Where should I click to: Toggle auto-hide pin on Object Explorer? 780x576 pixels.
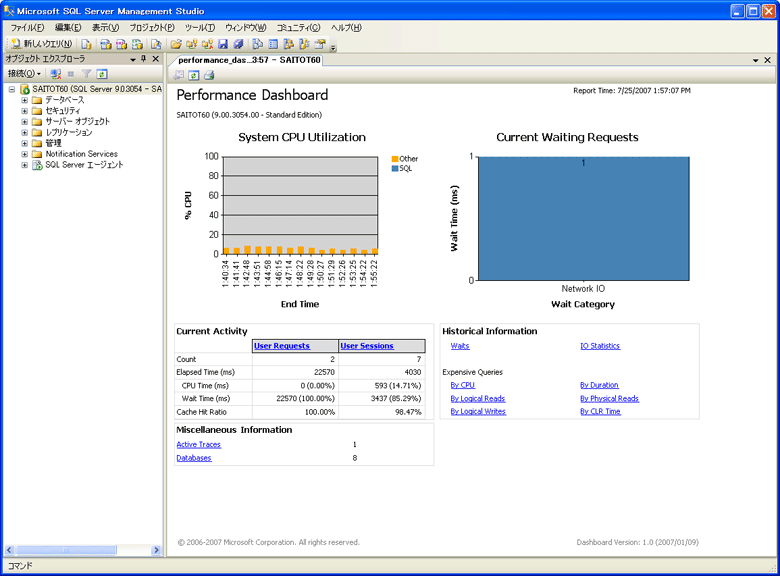[143, 59]
